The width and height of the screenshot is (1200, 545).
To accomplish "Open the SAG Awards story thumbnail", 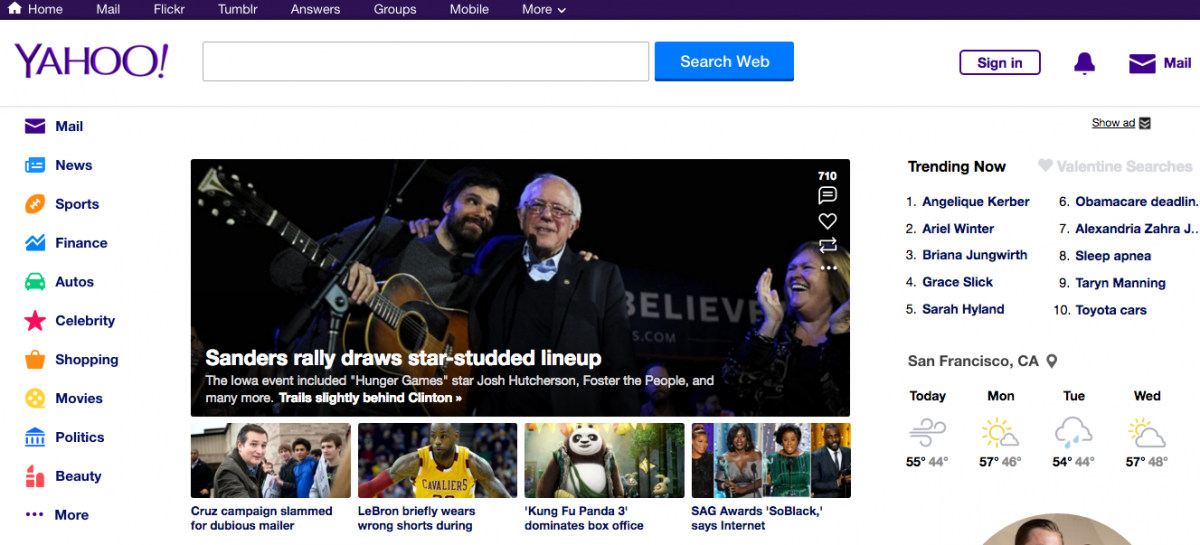I will click(x=771, y=460).
